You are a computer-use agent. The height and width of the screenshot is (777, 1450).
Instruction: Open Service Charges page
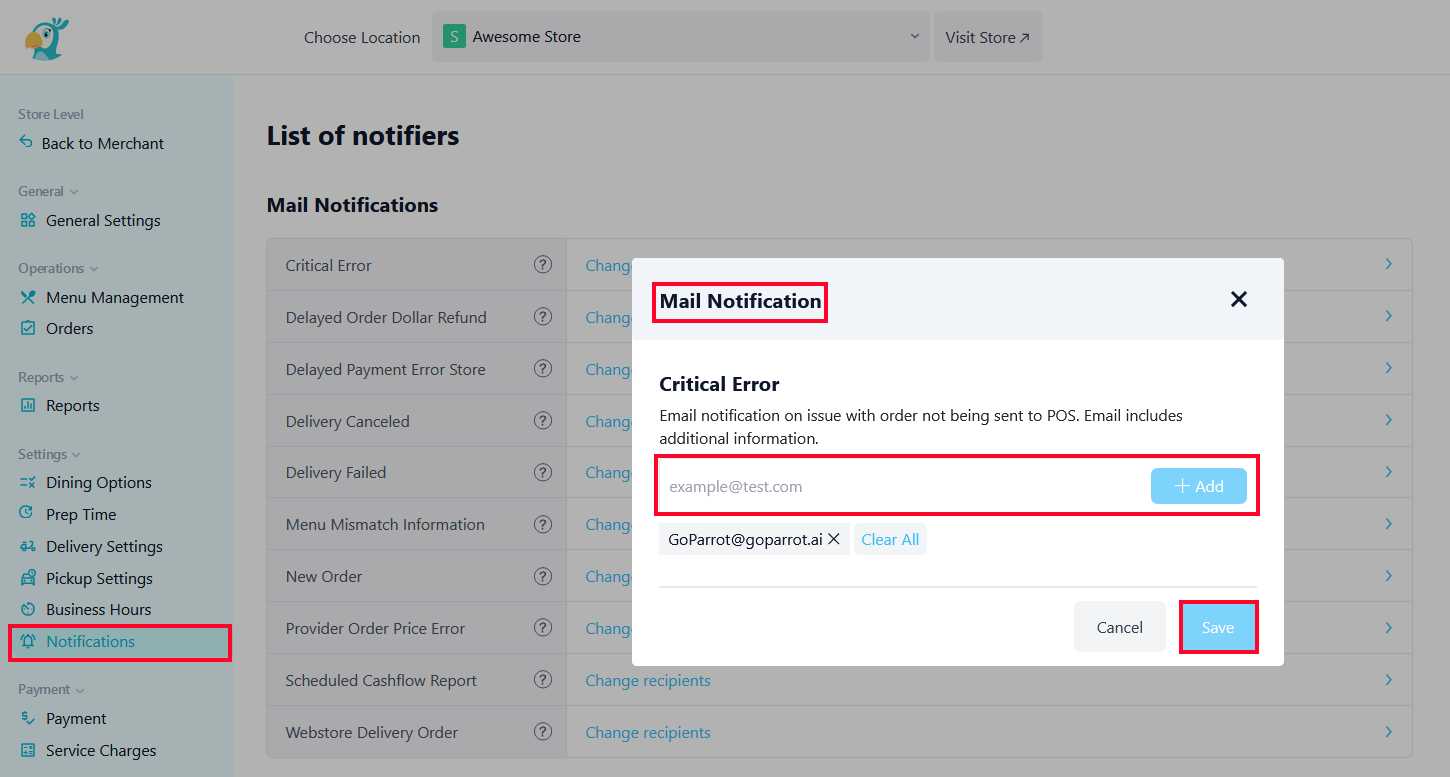87,750
